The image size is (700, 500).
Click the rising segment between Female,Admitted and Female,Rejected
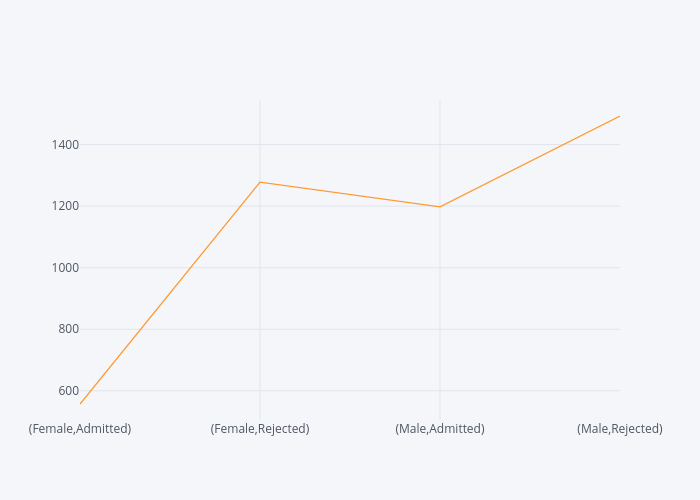[170, 293]
